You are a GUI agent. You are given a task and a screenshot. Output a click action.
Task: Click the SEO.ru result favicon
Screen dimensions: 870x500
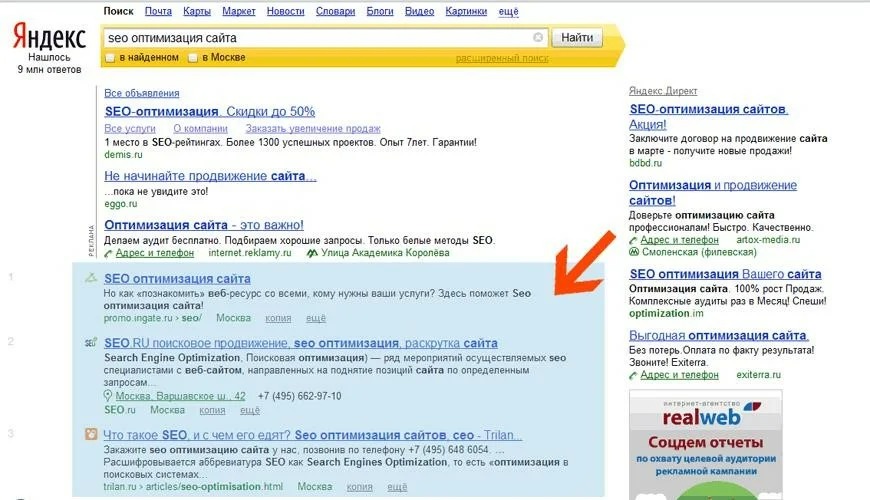pos(91,342)
